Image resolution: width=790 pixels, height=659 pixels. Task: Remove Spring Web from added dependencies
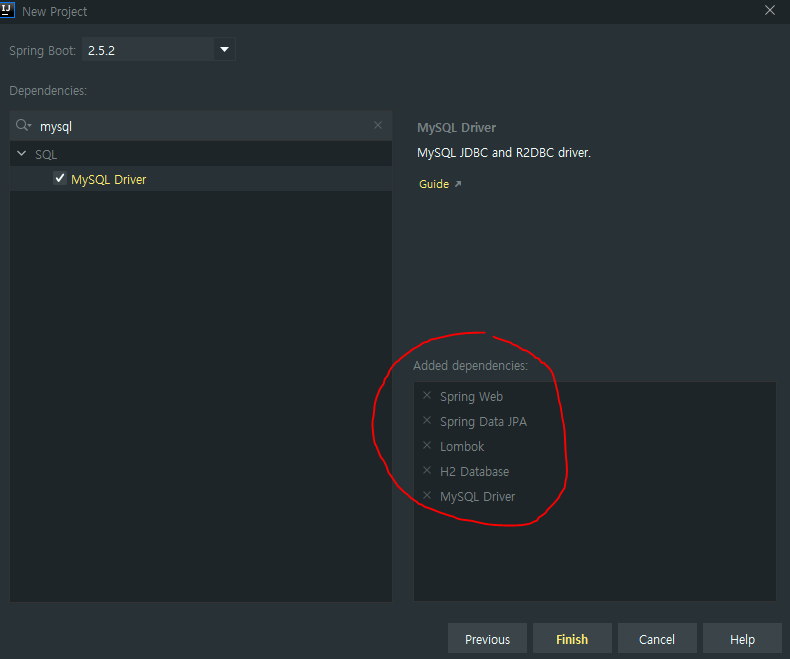pyautogui.click(x=427, y=396)
